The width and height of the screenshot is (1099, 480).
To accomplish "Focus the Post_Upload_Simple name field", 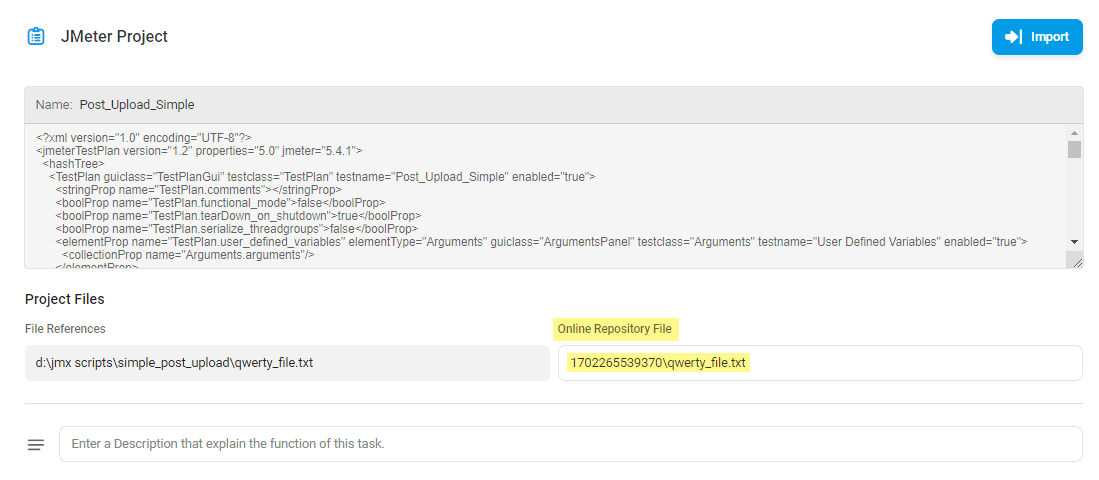I will click(x=554, y=105).
